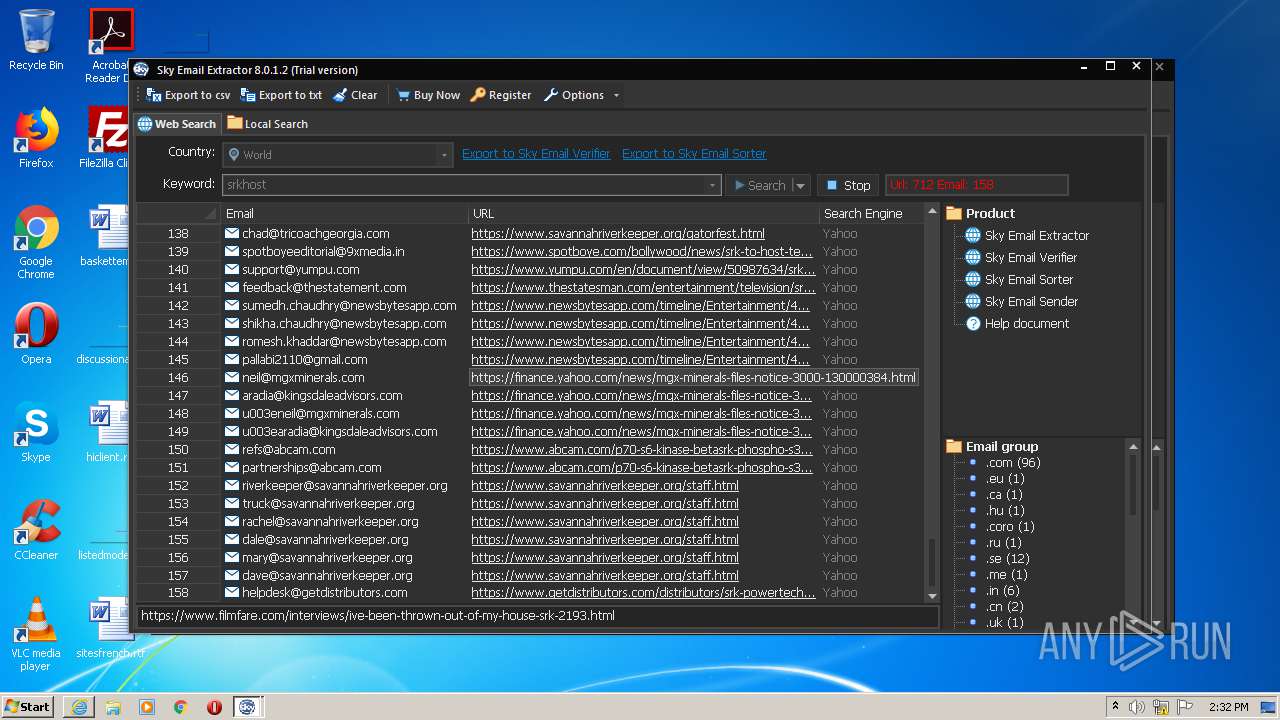This screenshot has height=720, width=1280.
Task: Open getdistributors.com URL in row 158
Action: click(643, 593)
